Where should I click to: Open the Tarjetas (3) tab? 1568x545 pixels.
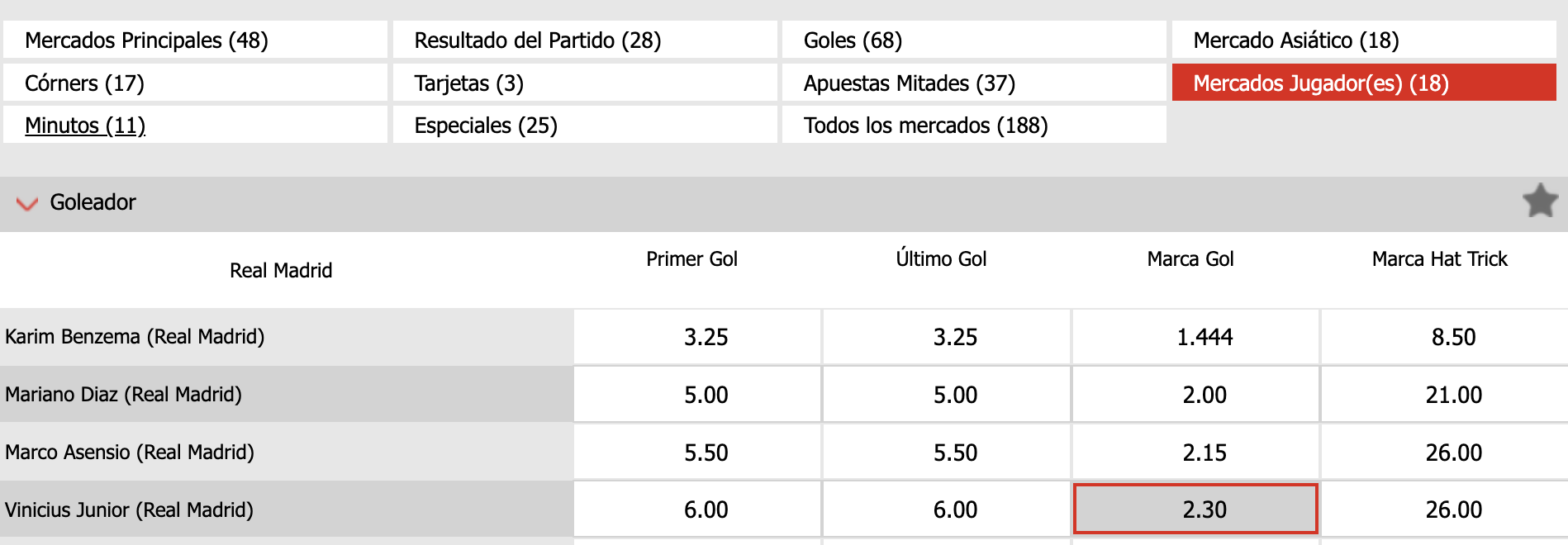pyautogui.click(x=584, y=83)
